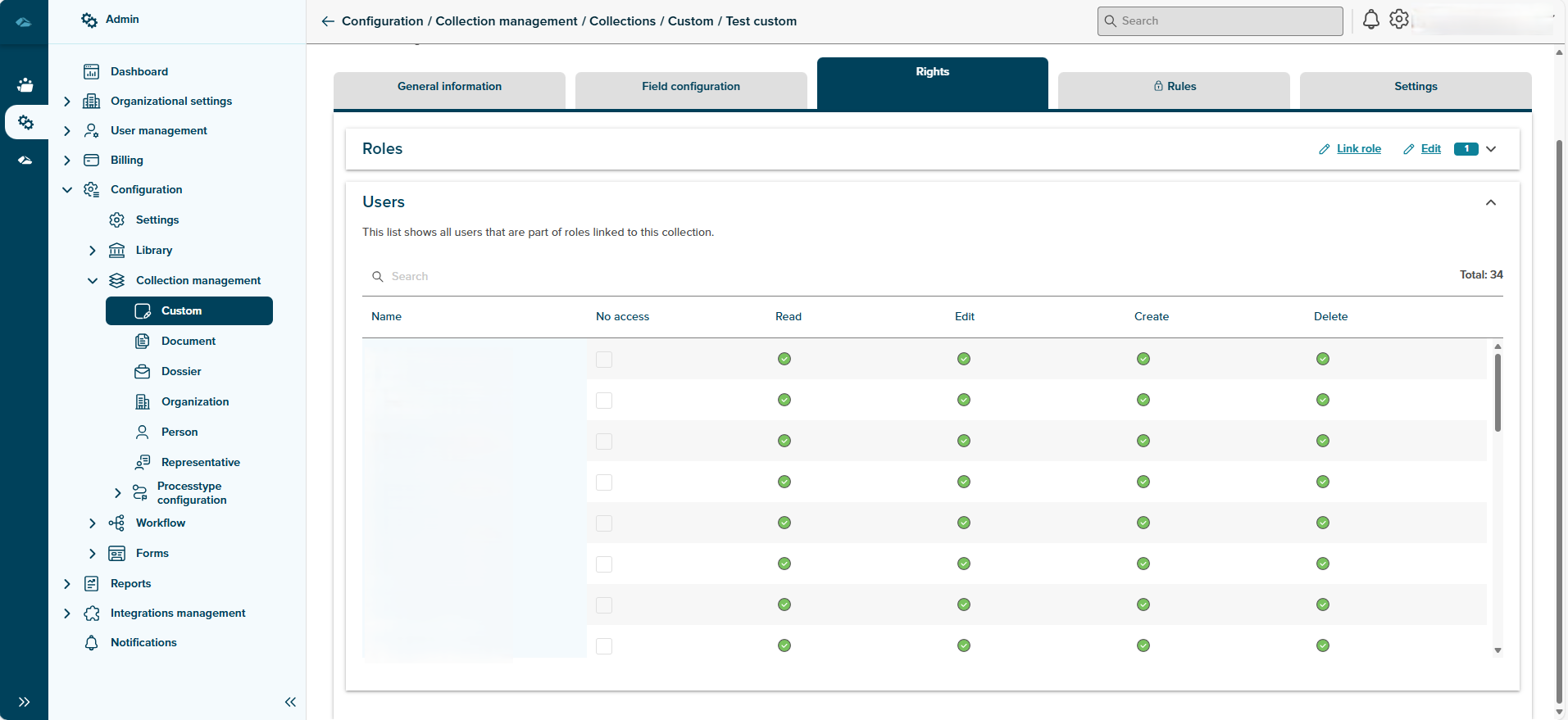Click the Edit link in Roles

tap(1430, 149)
